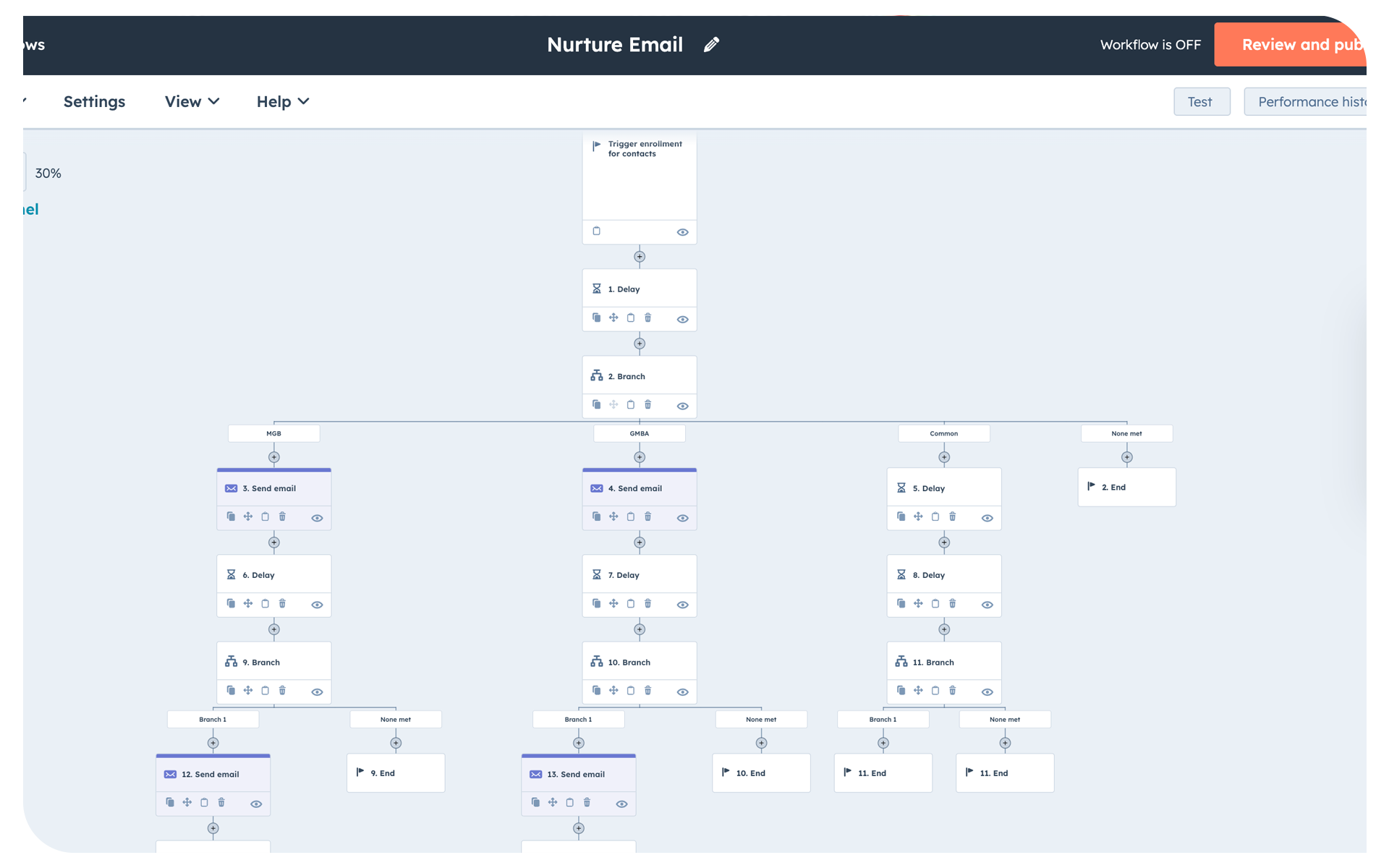Click the 'Nurture Email' title
Image resolution: width=1389 pixels, height=868 pixels.
pyautogui.click(x=615, y=45)
